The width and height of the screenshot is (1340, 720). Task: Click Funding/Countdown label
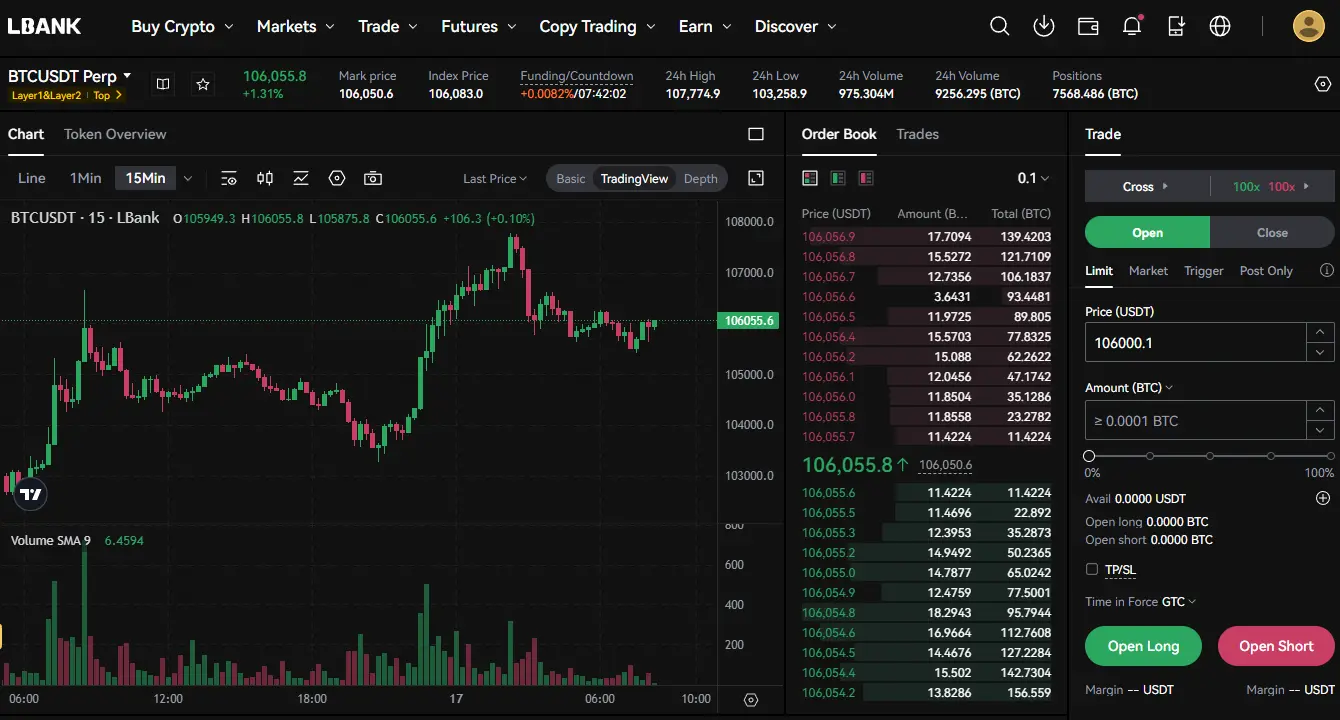(576, 76)
